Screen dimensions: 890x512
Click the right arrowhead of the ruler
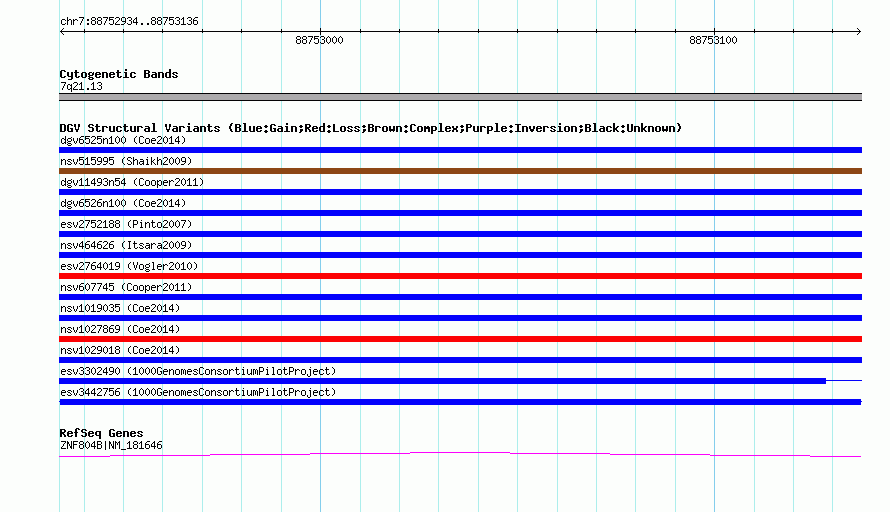(859, 32)
